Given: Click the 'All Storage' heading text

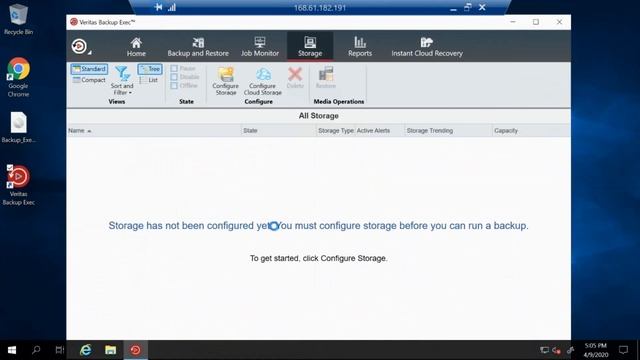Looking at the screenshot, I should (318, 116).
